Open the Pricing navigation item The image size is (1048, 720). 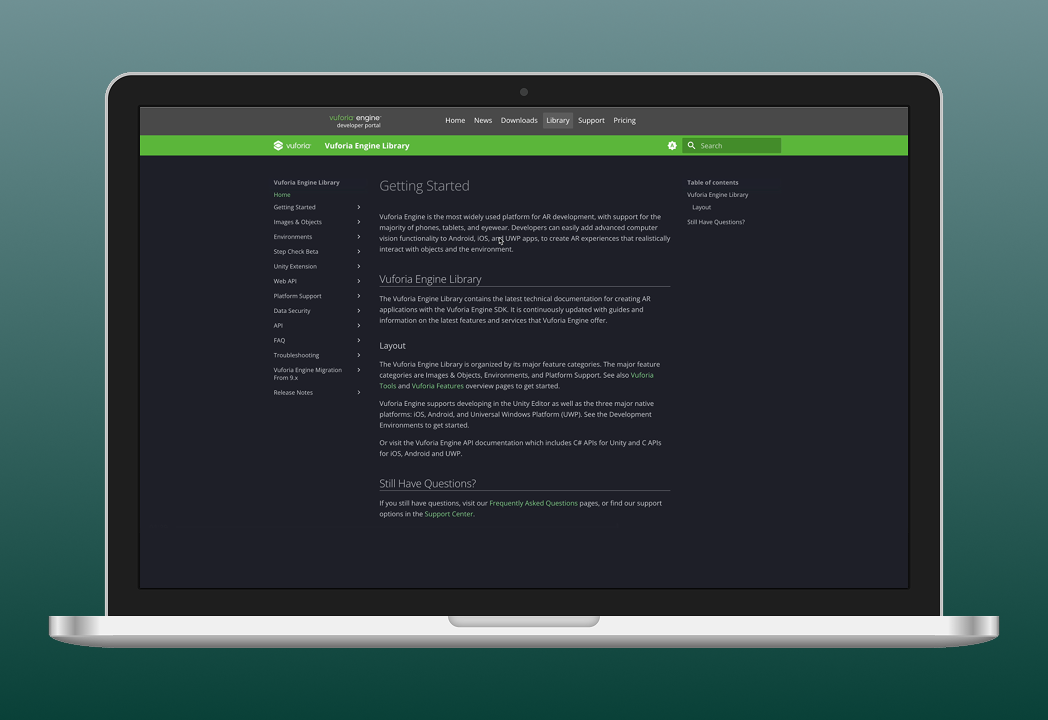click(x=624, y=120)
